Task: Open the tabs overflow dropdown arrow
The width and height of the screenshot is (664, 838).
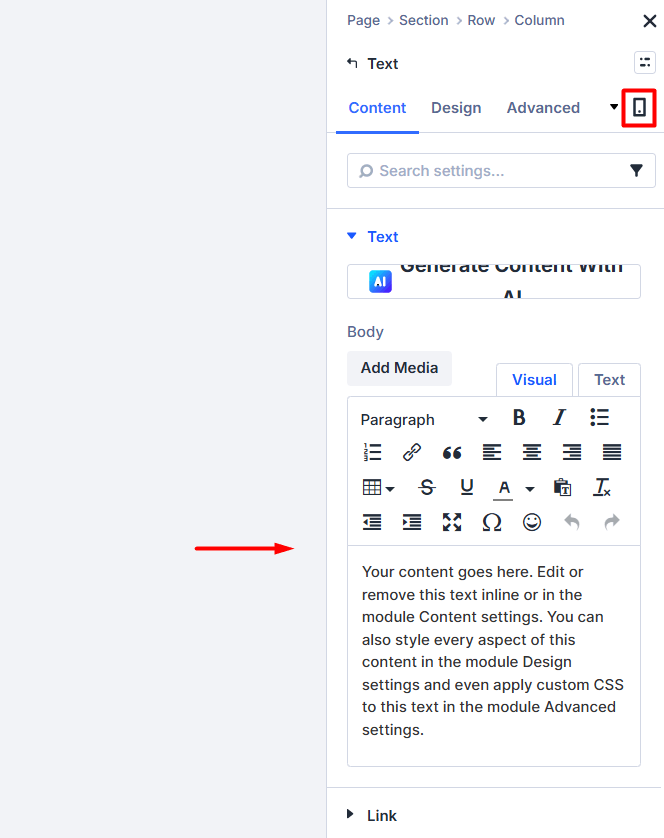Action: (x=614, y=107)
